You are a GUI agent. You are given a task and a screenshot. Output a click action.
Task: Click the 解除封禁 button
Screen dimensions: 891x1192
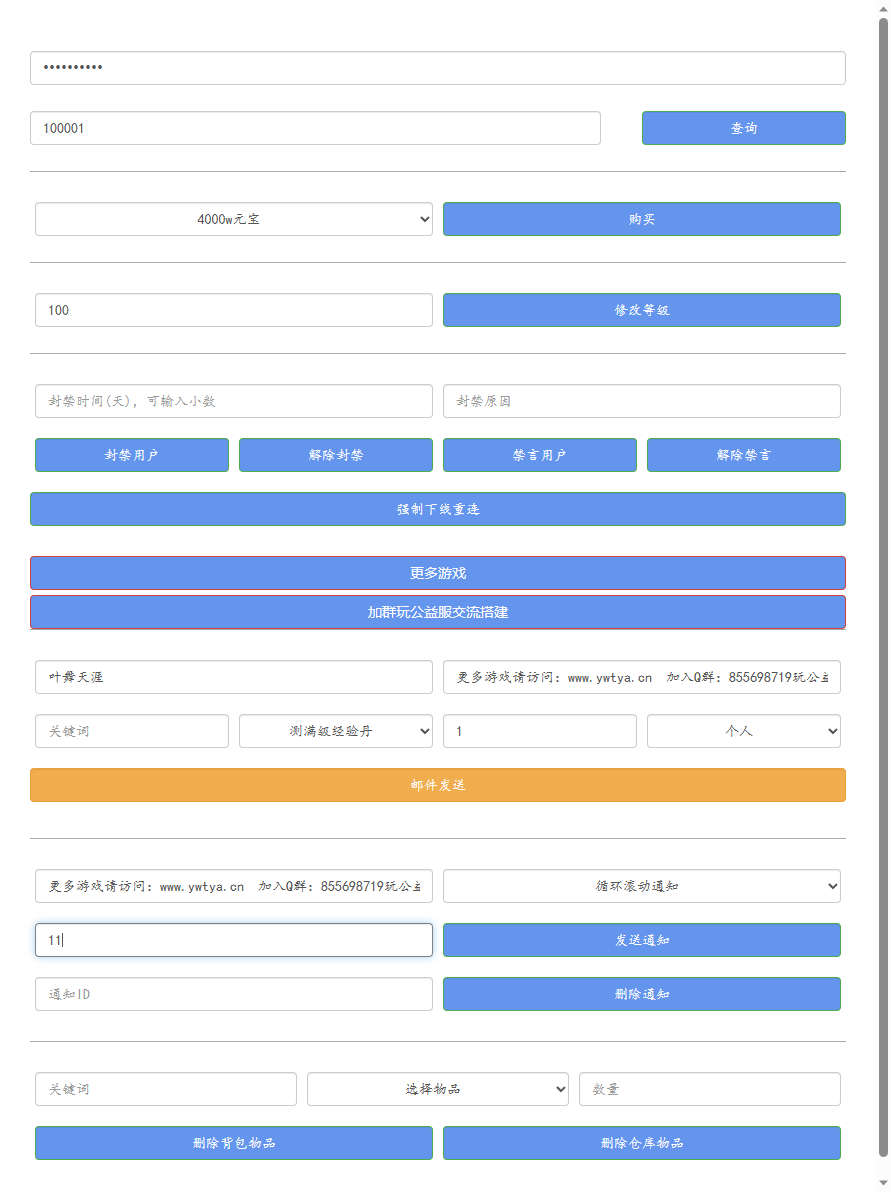[x=335, y=455]
